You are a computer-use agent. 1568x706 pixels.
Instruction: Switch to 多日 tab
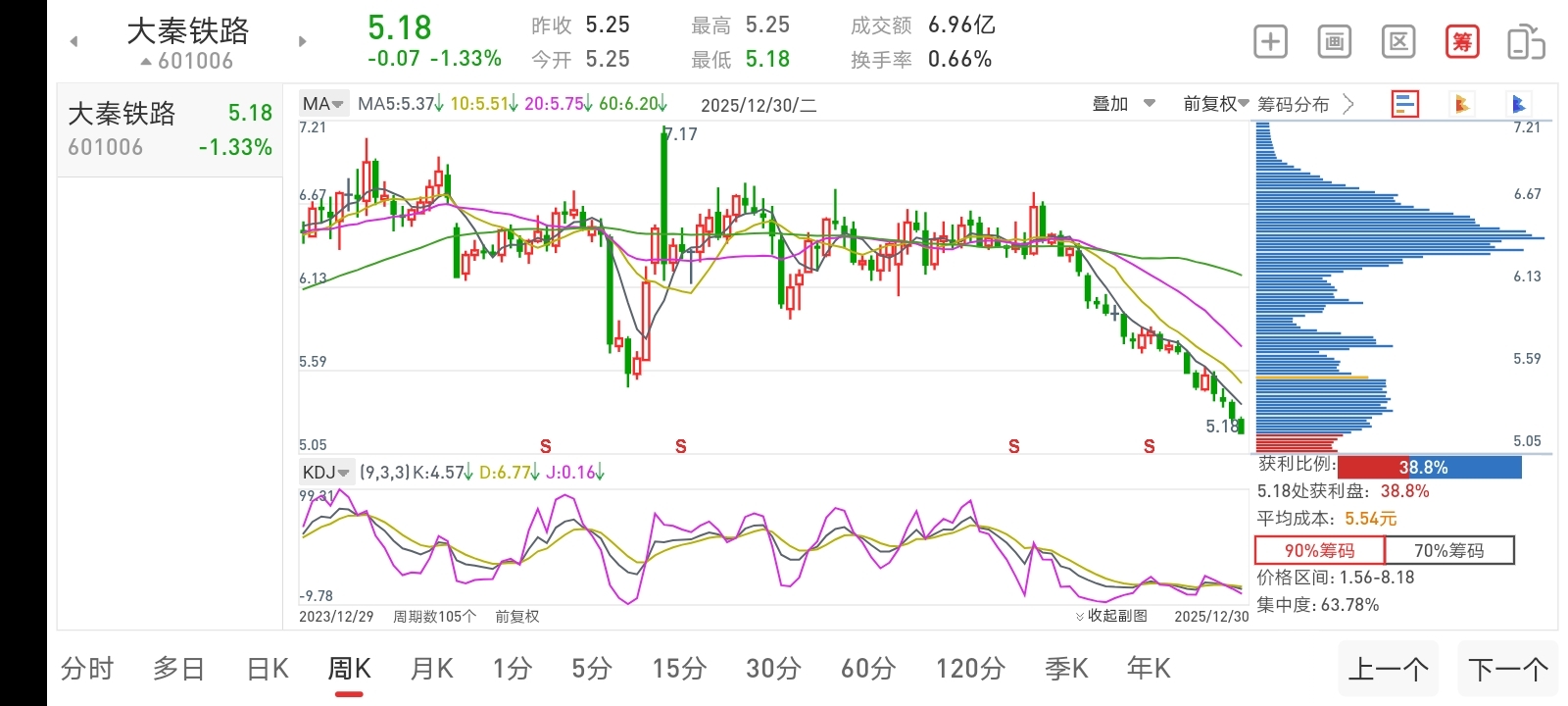(x=178, y=669)
